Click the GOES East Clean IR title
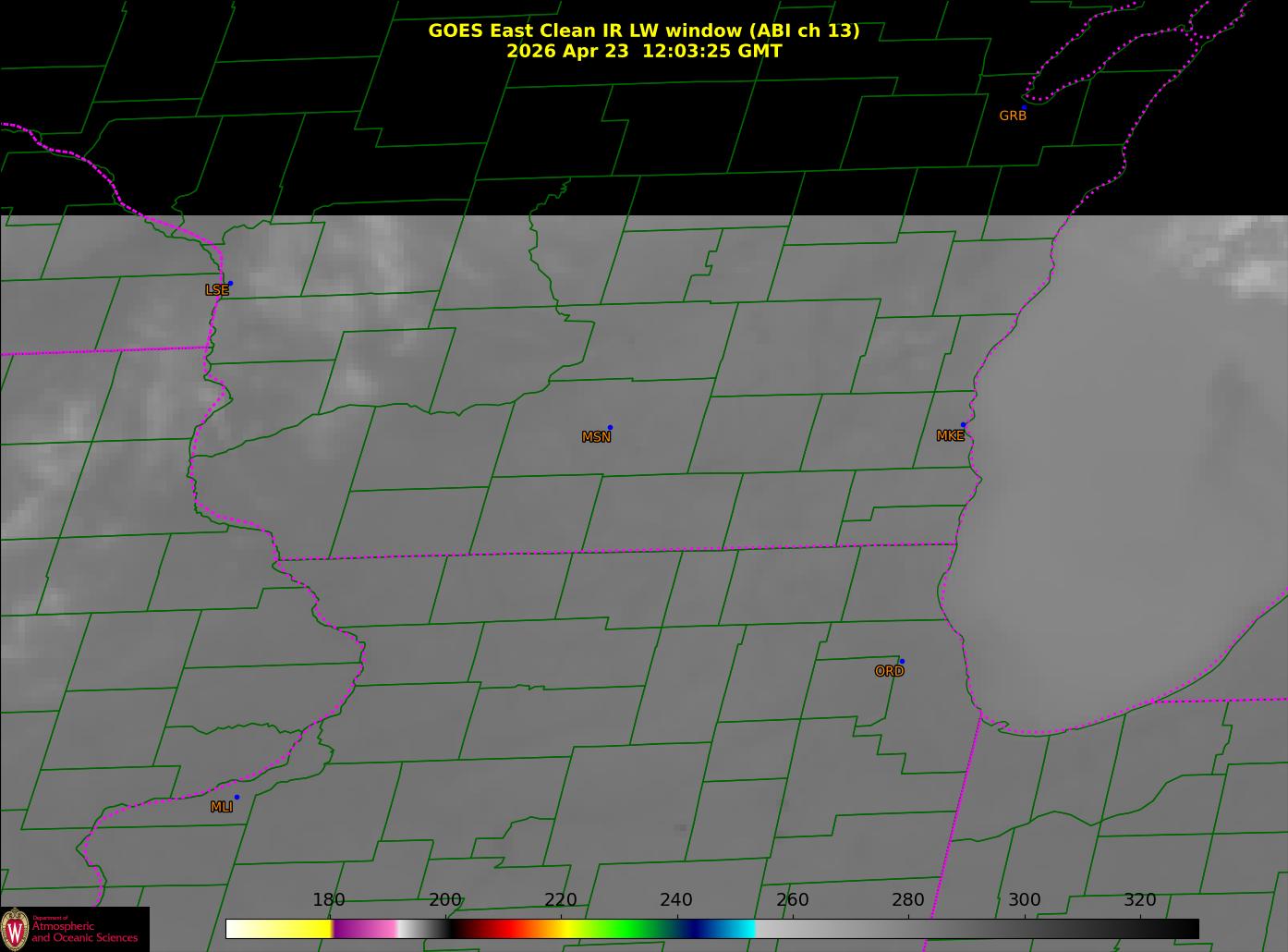The image size is (1288, 952). tap(644, 31)
